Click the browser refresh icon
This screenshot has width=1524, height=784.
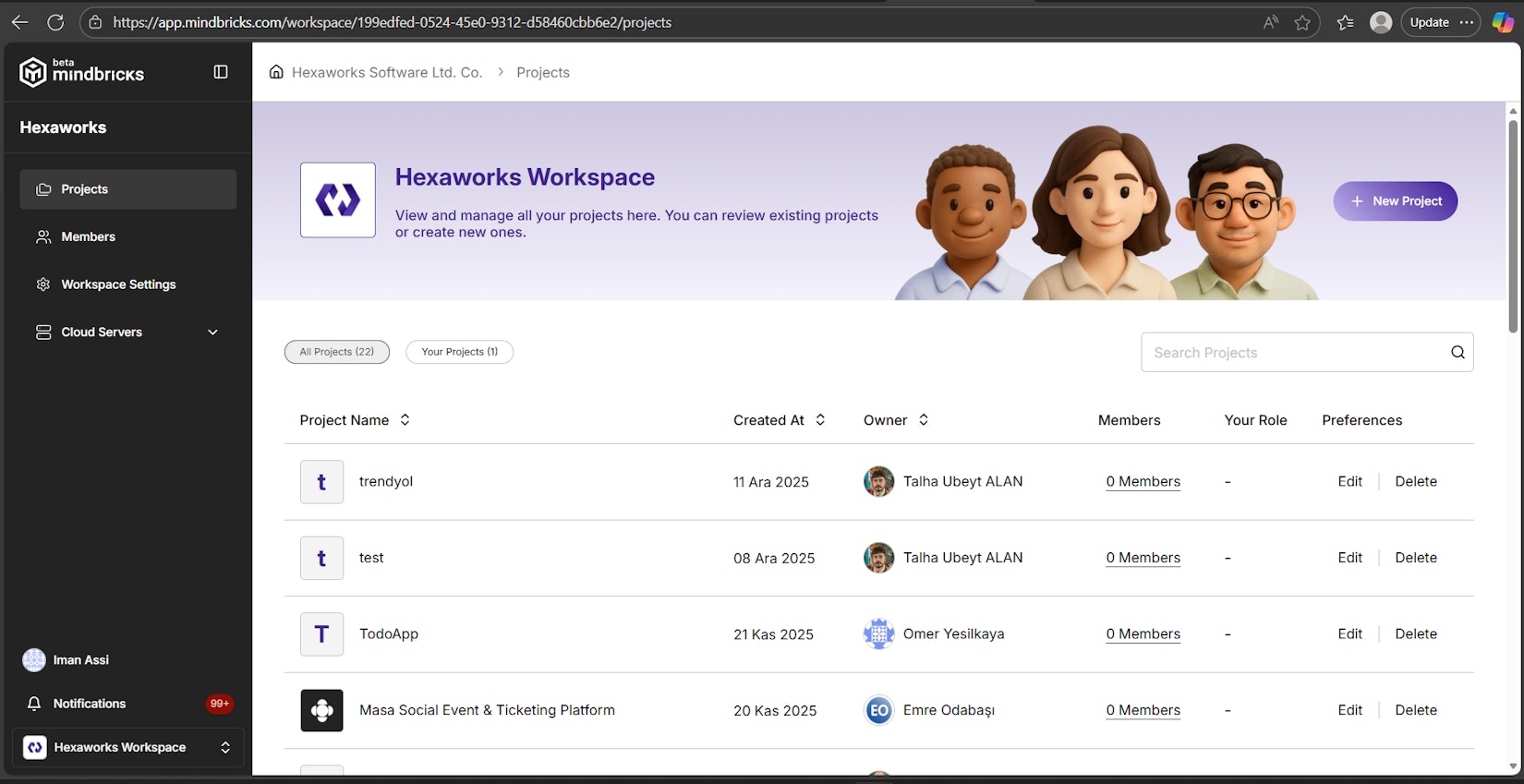click(x=55, y=22)
